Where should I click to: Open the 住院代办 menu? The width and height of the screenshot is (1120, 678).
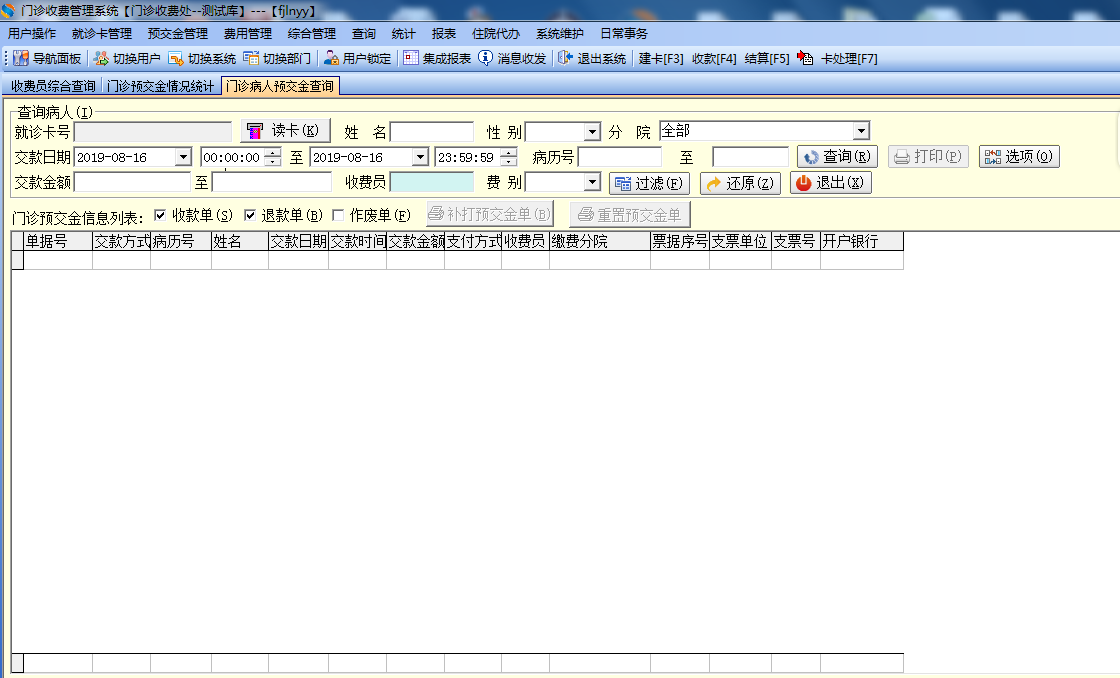[x=496, y=34]
